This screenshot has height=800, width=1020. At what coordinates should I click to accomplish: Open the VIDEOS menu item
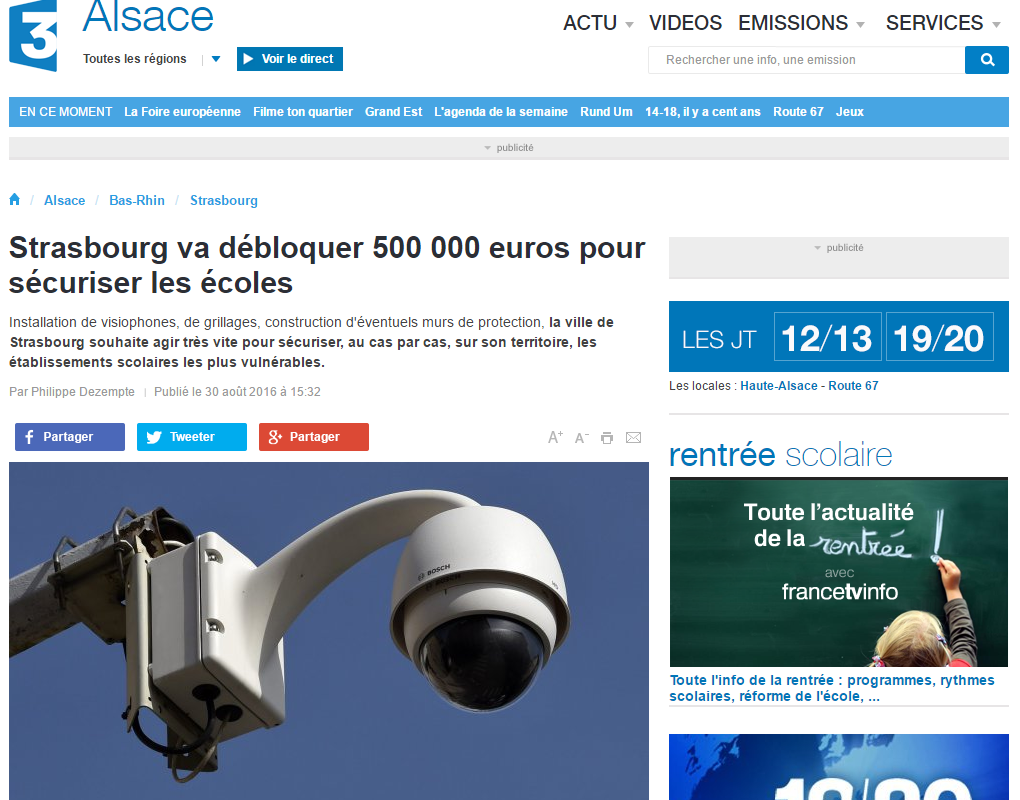pos(685,23)
